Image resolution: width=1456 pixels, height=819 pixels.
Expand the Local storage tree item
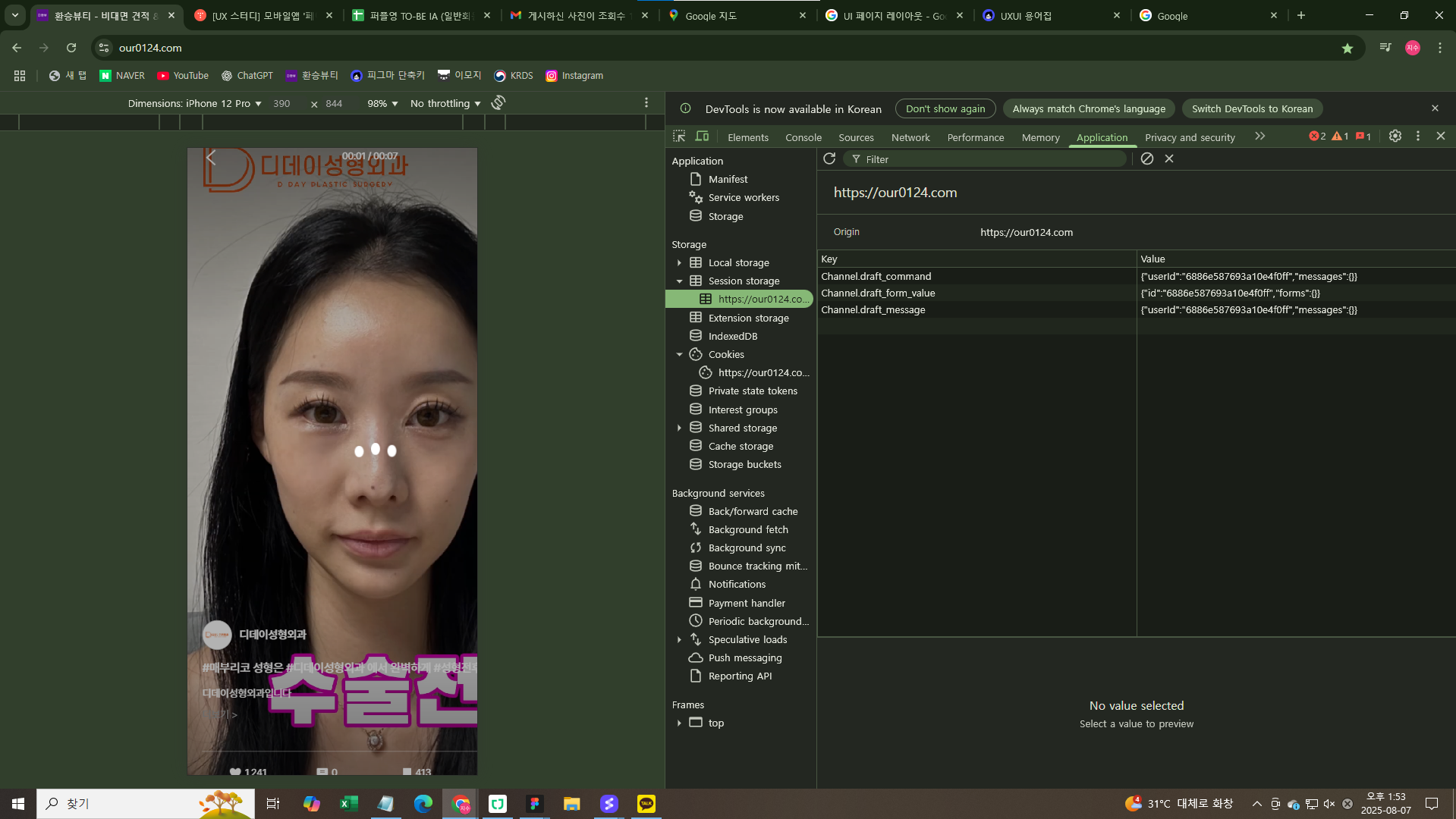click(x=679, y=263)
